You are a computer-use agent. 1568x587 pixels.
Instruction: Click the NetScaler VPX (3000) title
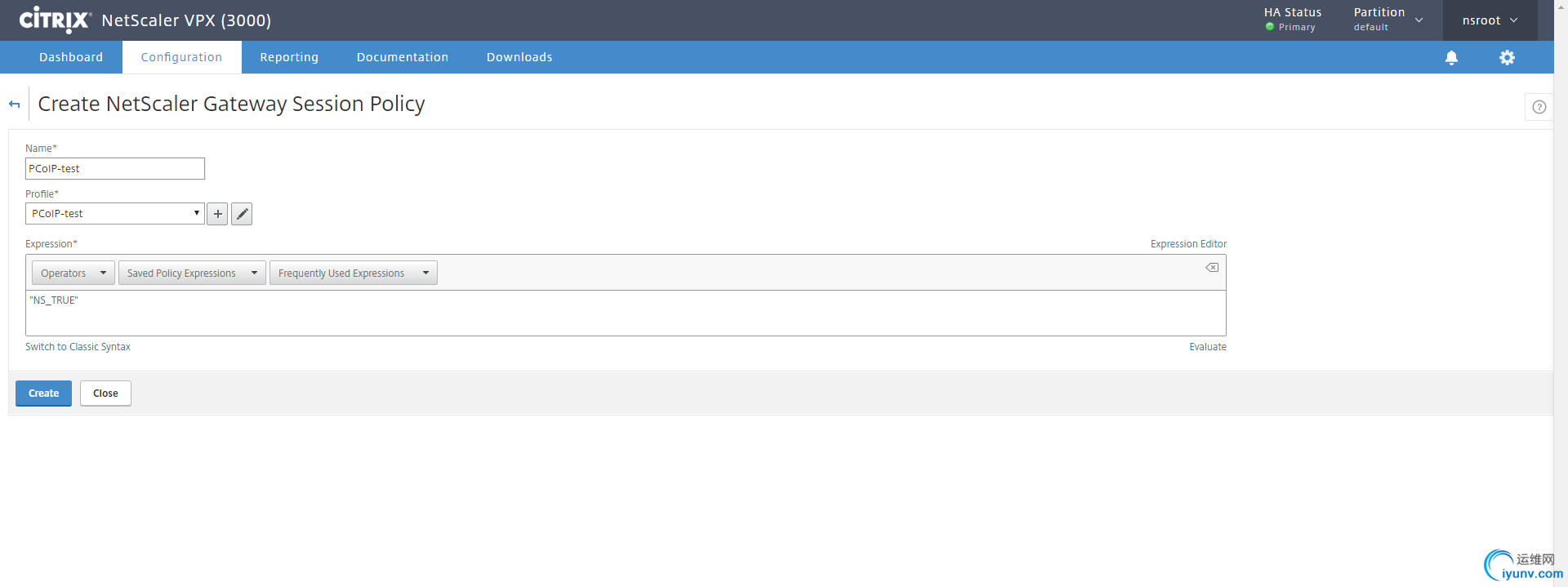[x=186, y=20]
